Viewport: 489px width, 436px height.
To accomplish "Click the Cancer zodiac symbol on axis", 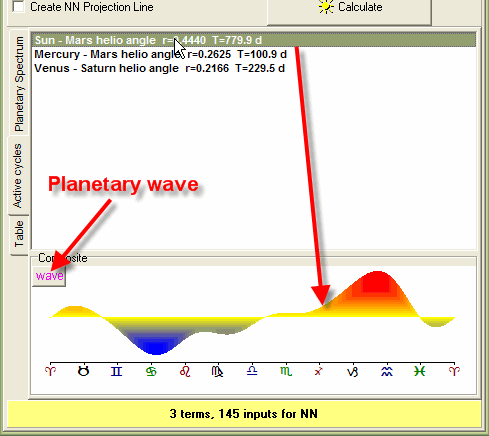I will click(x=151, y=371).
